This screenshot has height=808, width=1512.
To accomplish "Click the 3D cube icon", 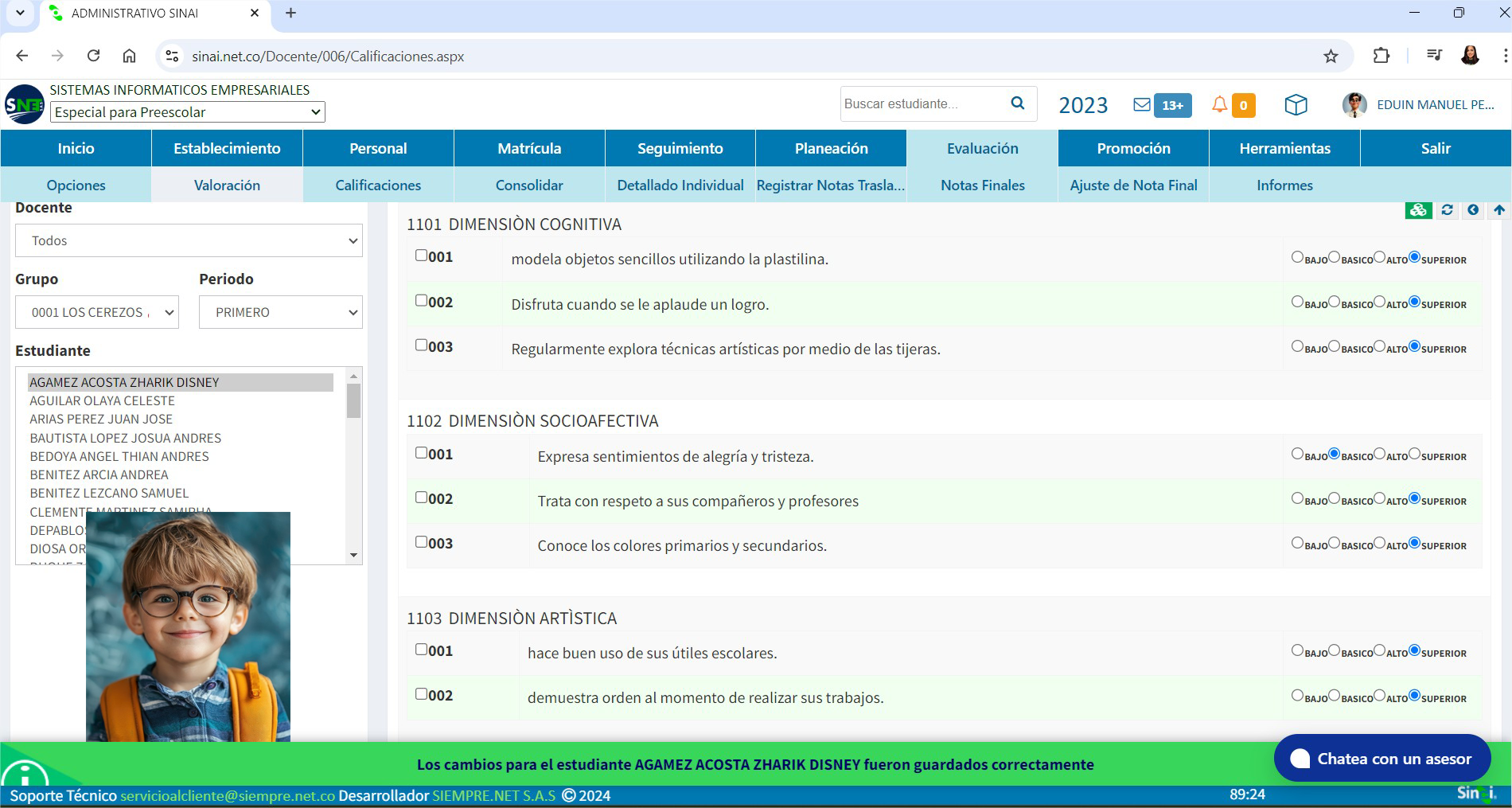I will (x=1296, y=104).
